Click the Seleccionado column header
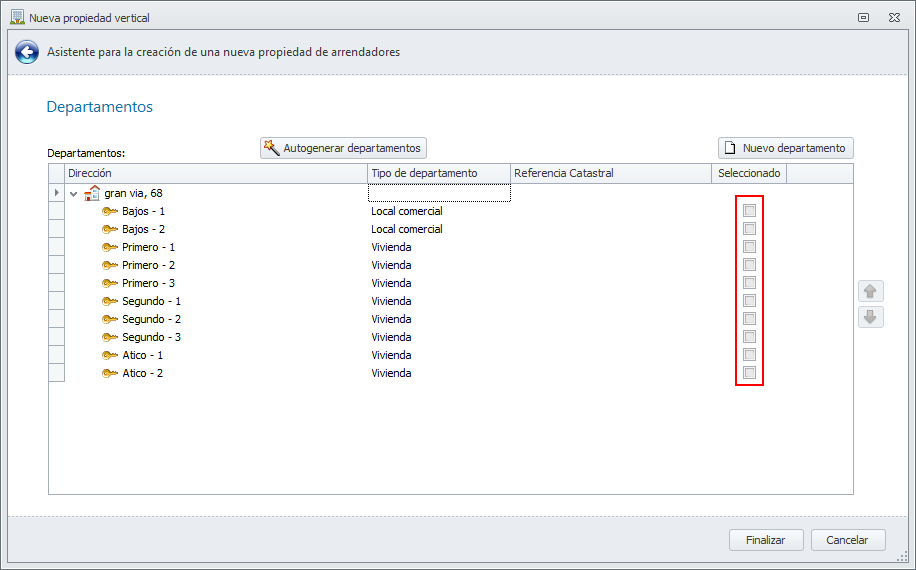 (749, 173)
